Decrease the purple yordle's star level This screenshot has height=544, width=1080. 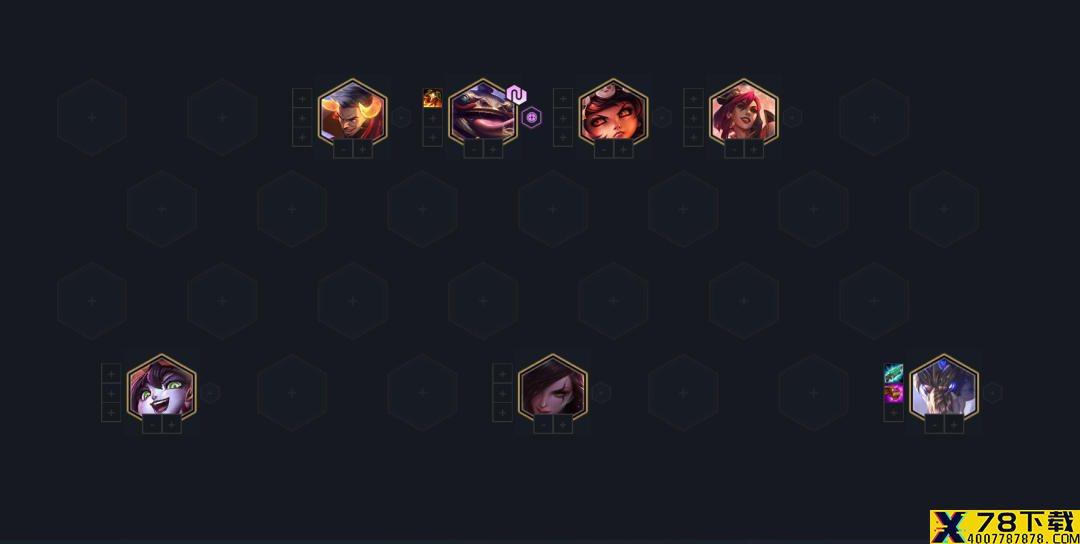152,424
